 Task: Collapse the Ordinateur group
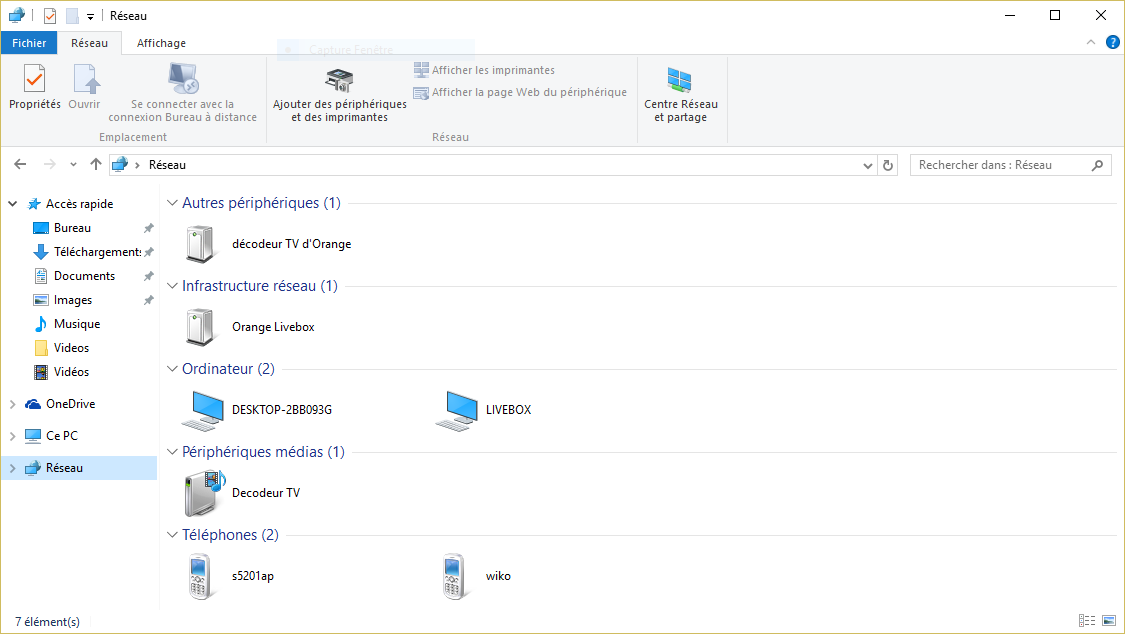coord(172,369)
